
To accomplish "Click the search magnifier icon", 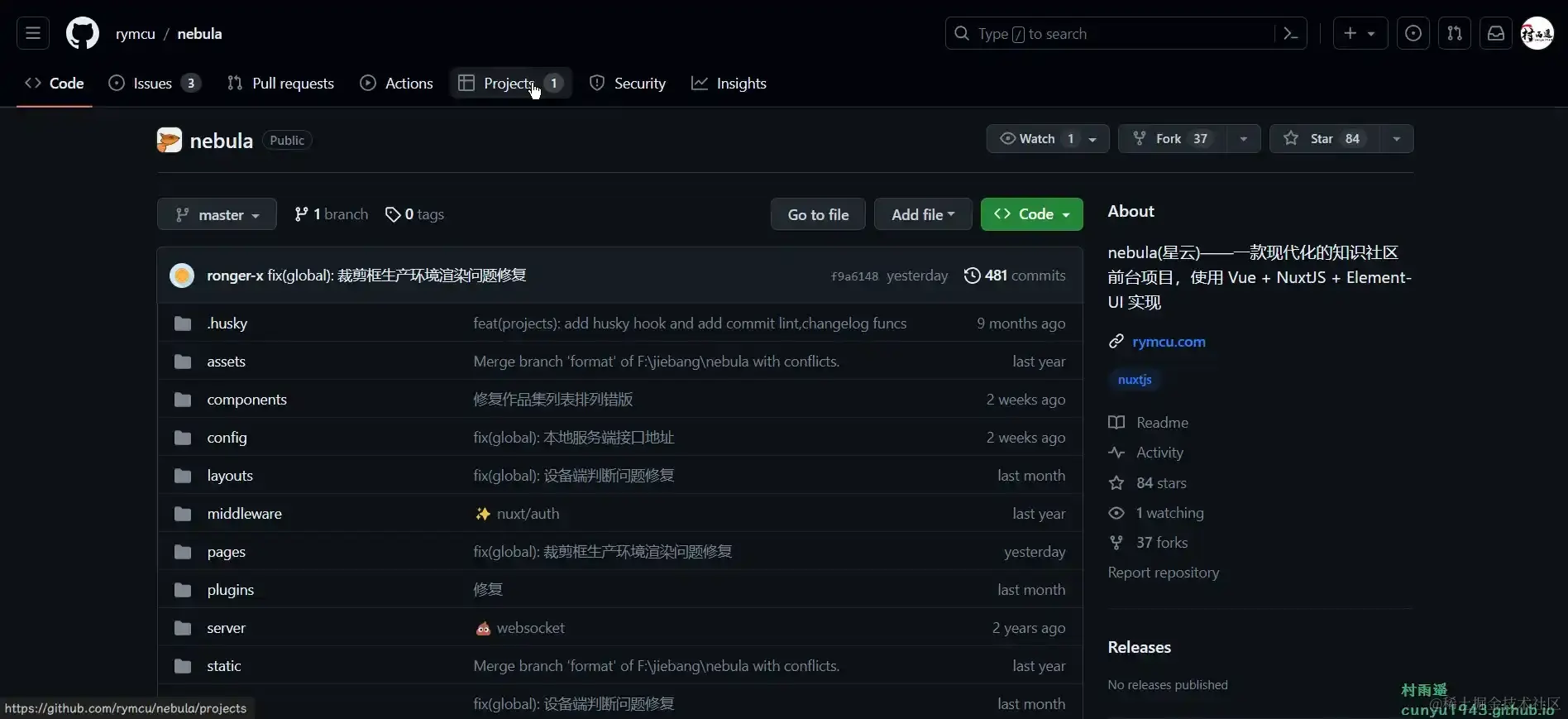I will pos(962,33).
